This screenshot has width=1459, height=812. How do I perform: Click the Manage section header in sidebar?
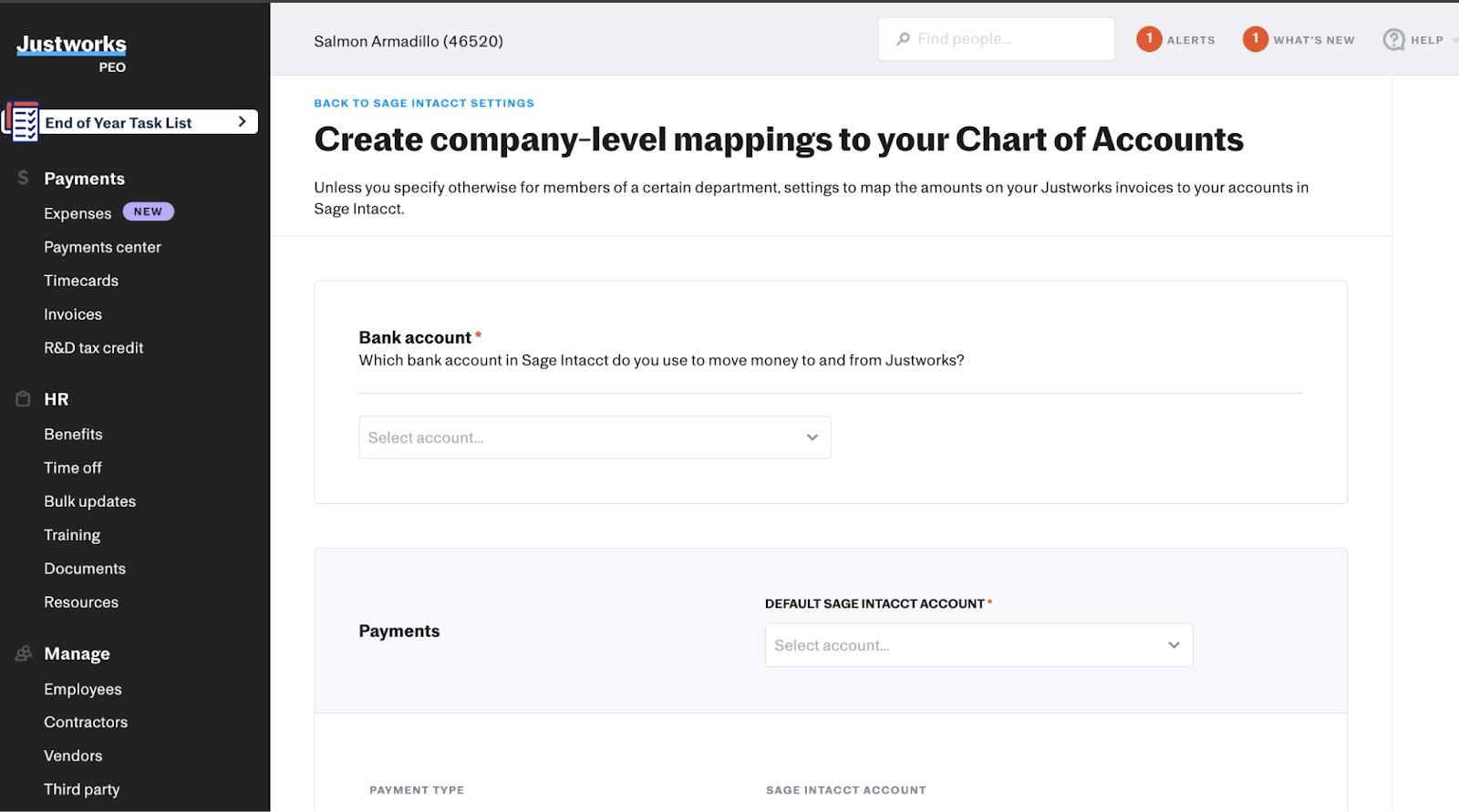tap(77, 653)
